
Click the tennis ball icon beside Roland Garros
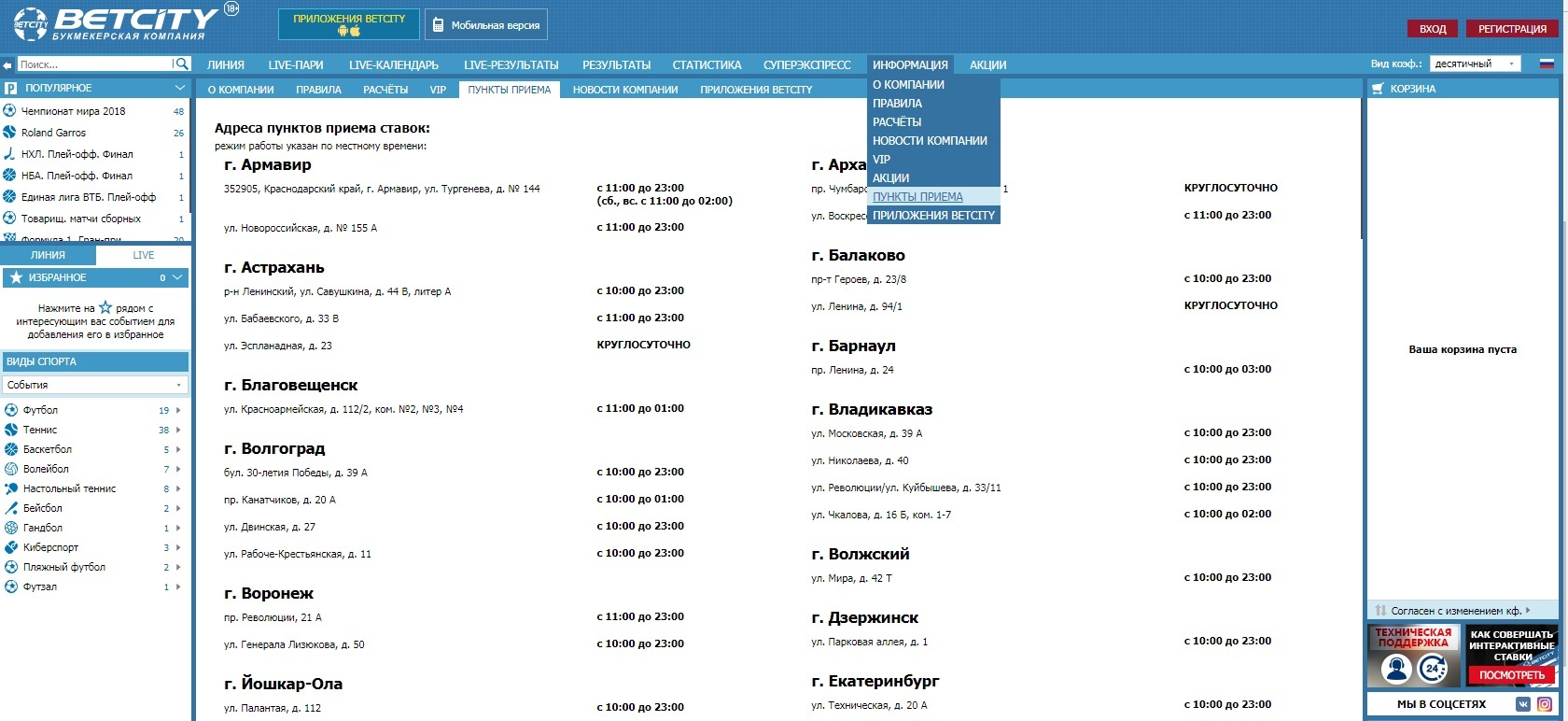pyautogui.click(x=10, y=133)
